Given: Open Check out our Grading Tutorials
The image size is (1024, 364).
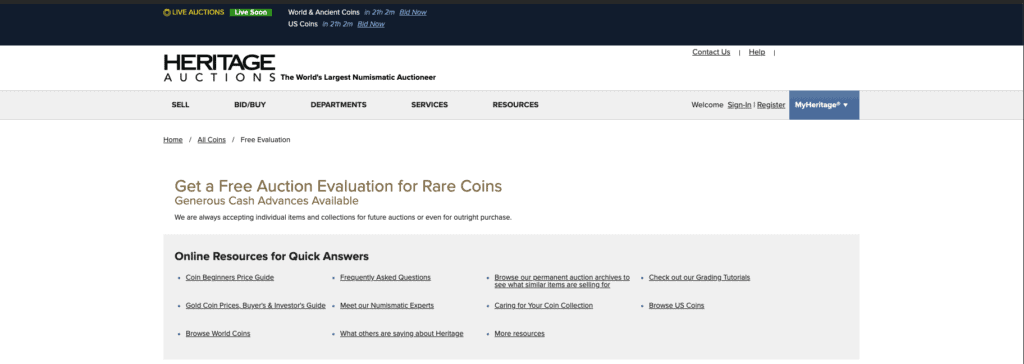Looking at the screenshot, I should (699, 278).
